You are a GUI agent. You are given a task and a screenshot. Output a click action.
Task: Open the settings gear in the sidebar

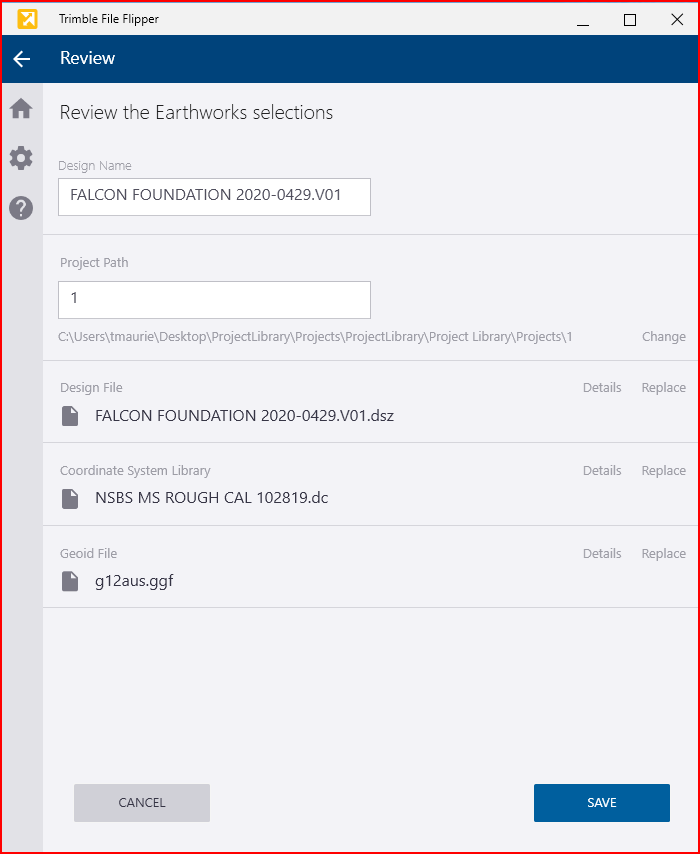point(21,158)
